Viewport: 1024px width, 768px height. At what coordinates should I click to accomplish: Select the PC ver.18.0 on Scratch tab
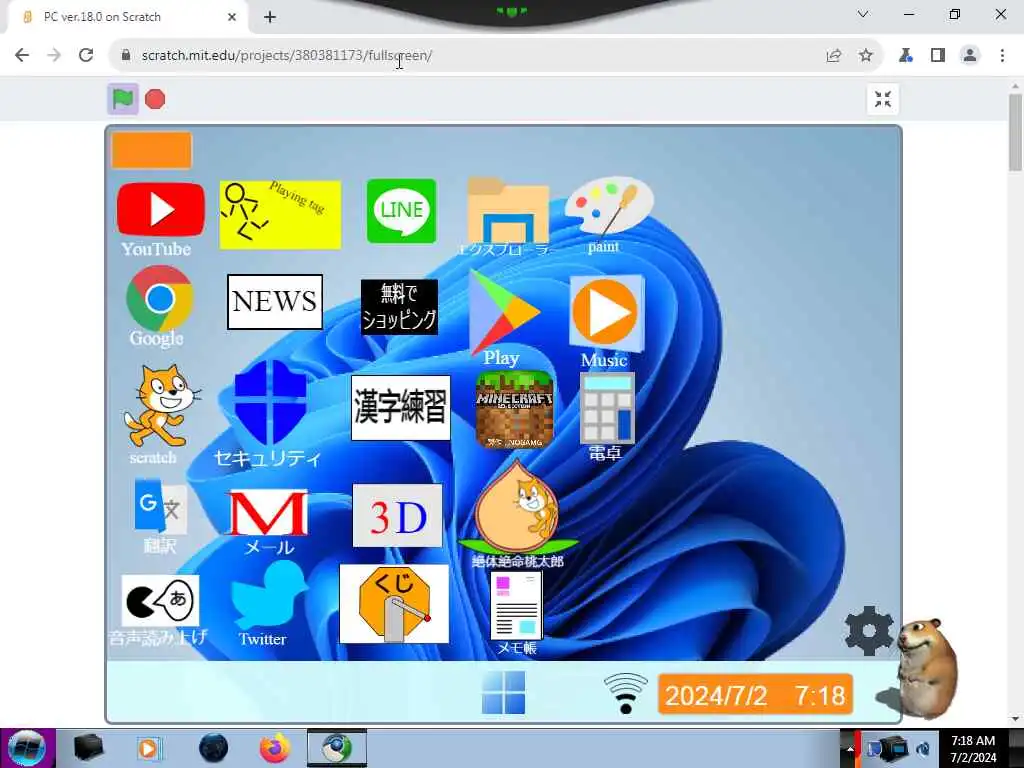coord(128,17)
